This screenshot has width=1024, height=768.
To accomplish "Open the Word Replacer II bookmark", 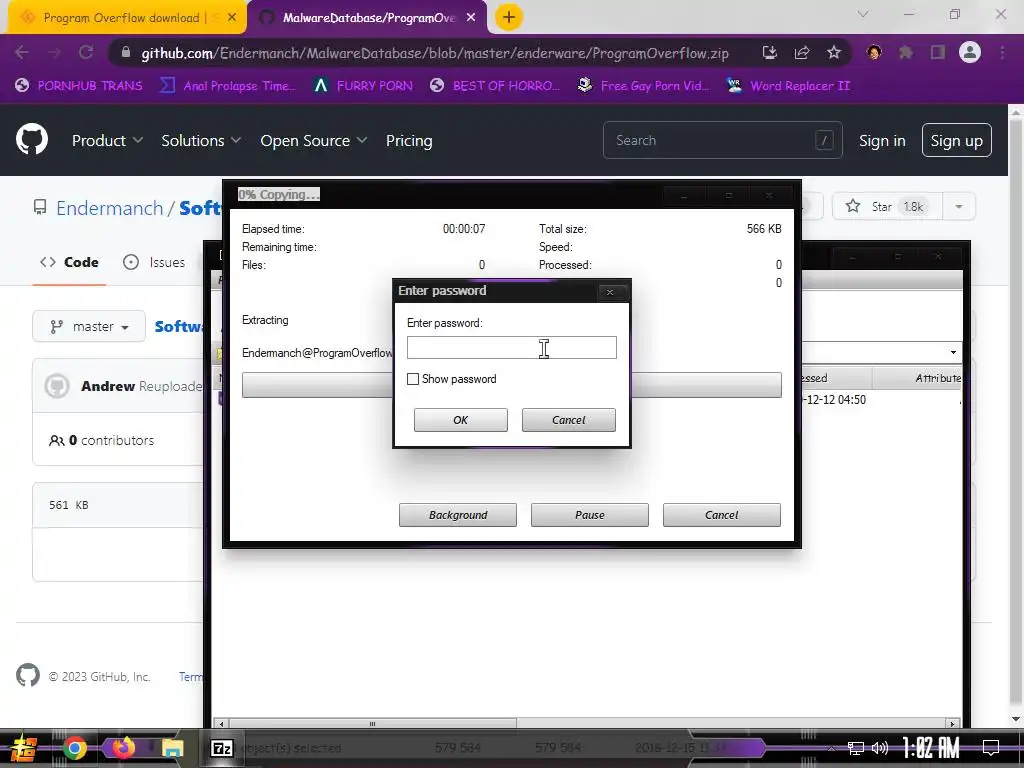I will [x=788, y=86].
